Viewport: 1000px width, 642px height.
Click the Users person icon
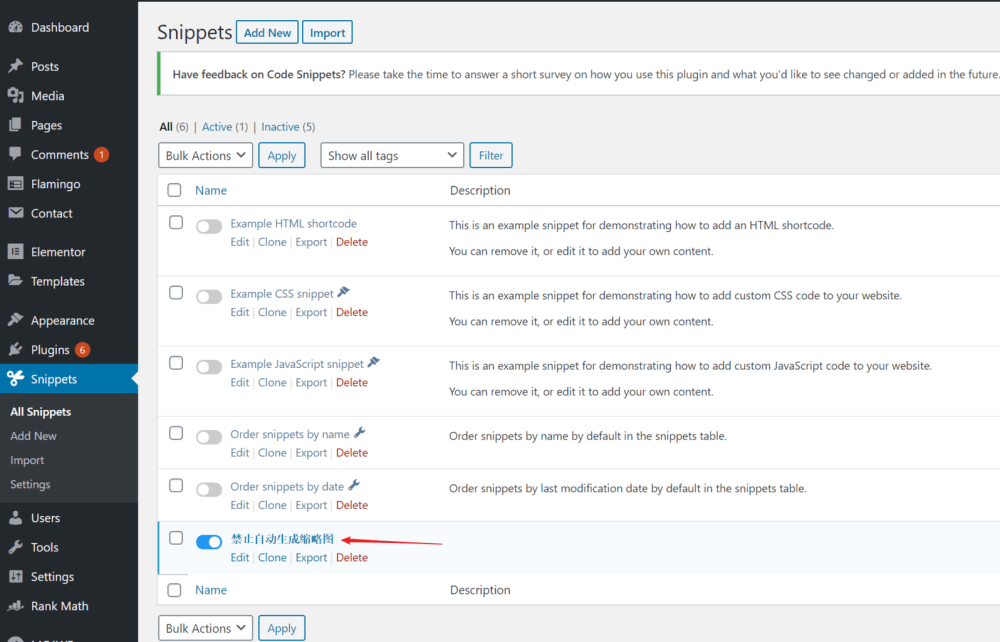point(15,518)
